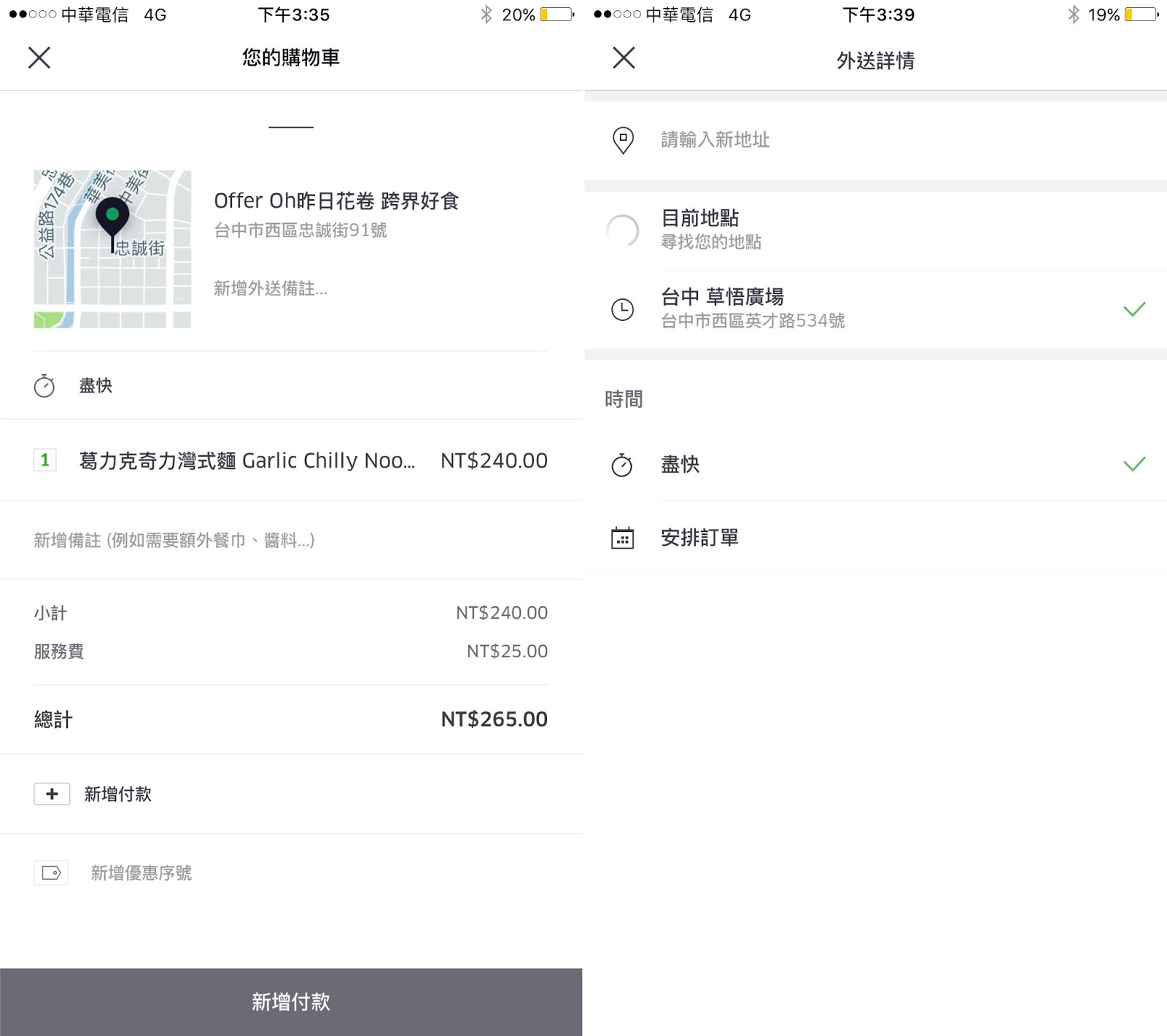This screenshot has height=1036, width=1167.
Task: Tap the promo code tag icon
Action: pos(51,873)
